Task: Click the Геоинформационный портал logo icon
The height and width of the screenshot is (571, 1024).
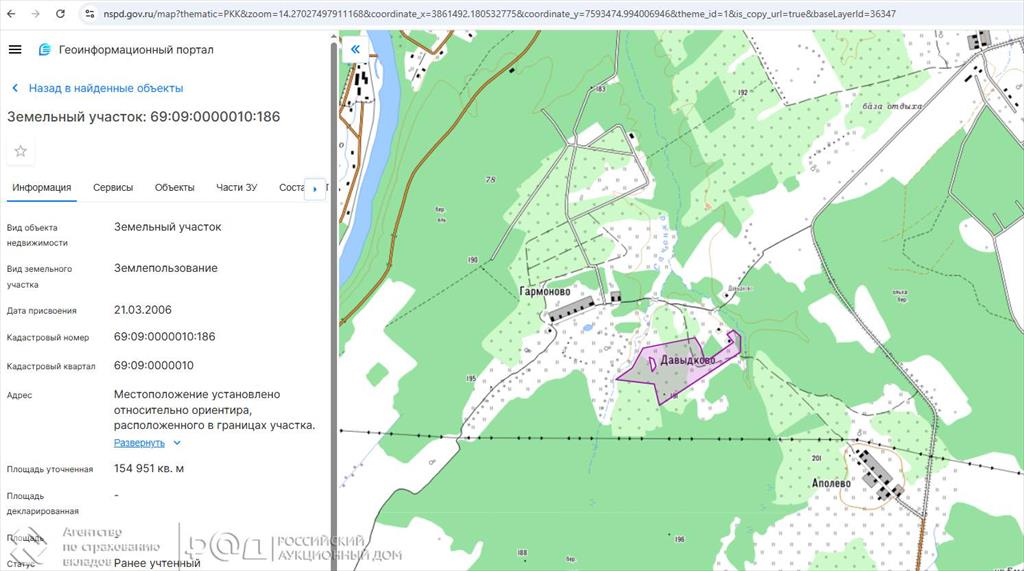Action: point(44,50)
